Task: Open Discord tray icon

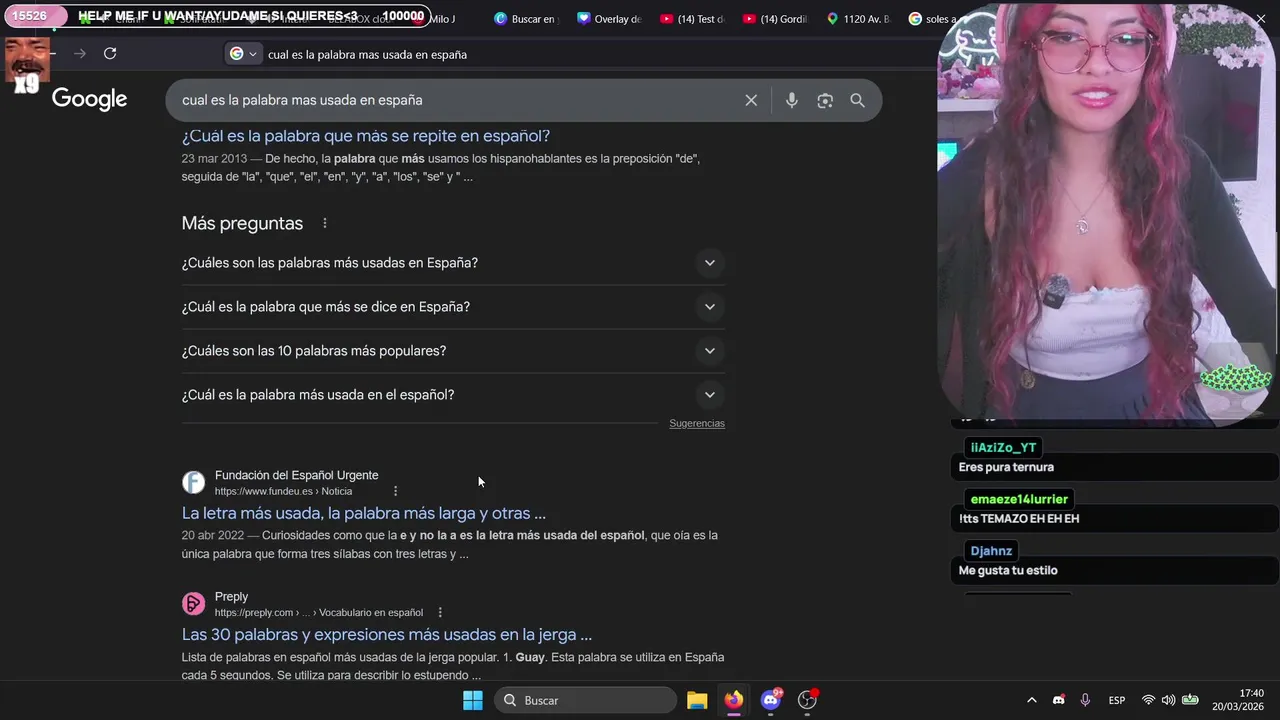Action: pos(1059,700)
